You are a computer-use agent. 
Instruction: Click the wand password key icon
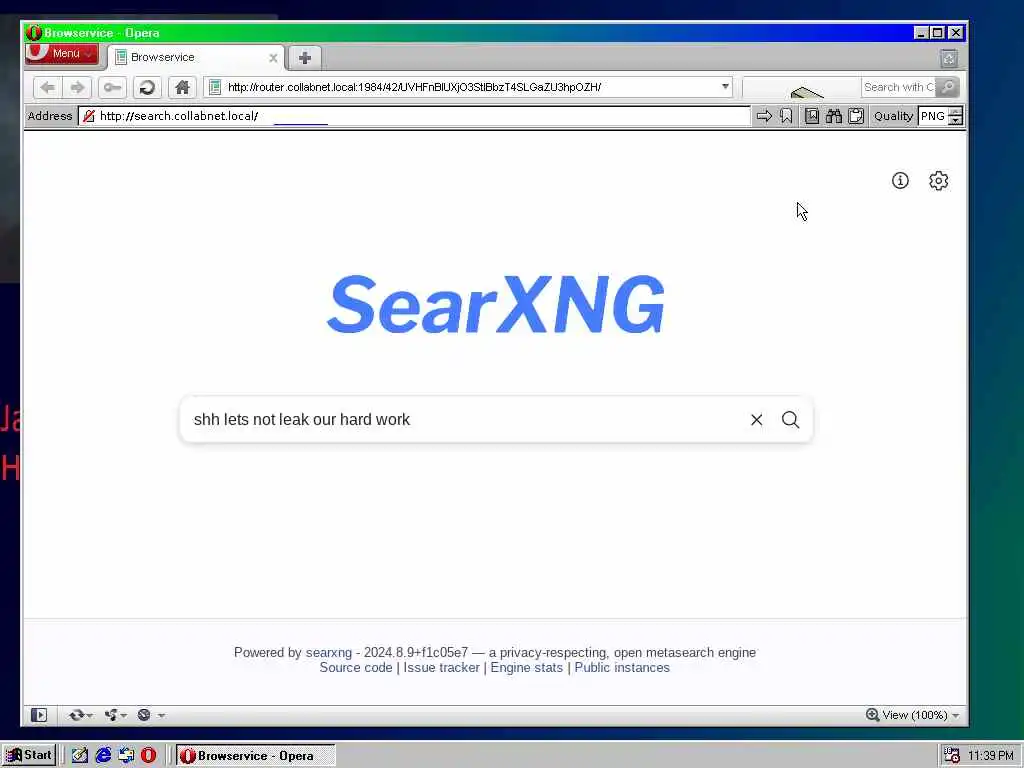[112, 87]
